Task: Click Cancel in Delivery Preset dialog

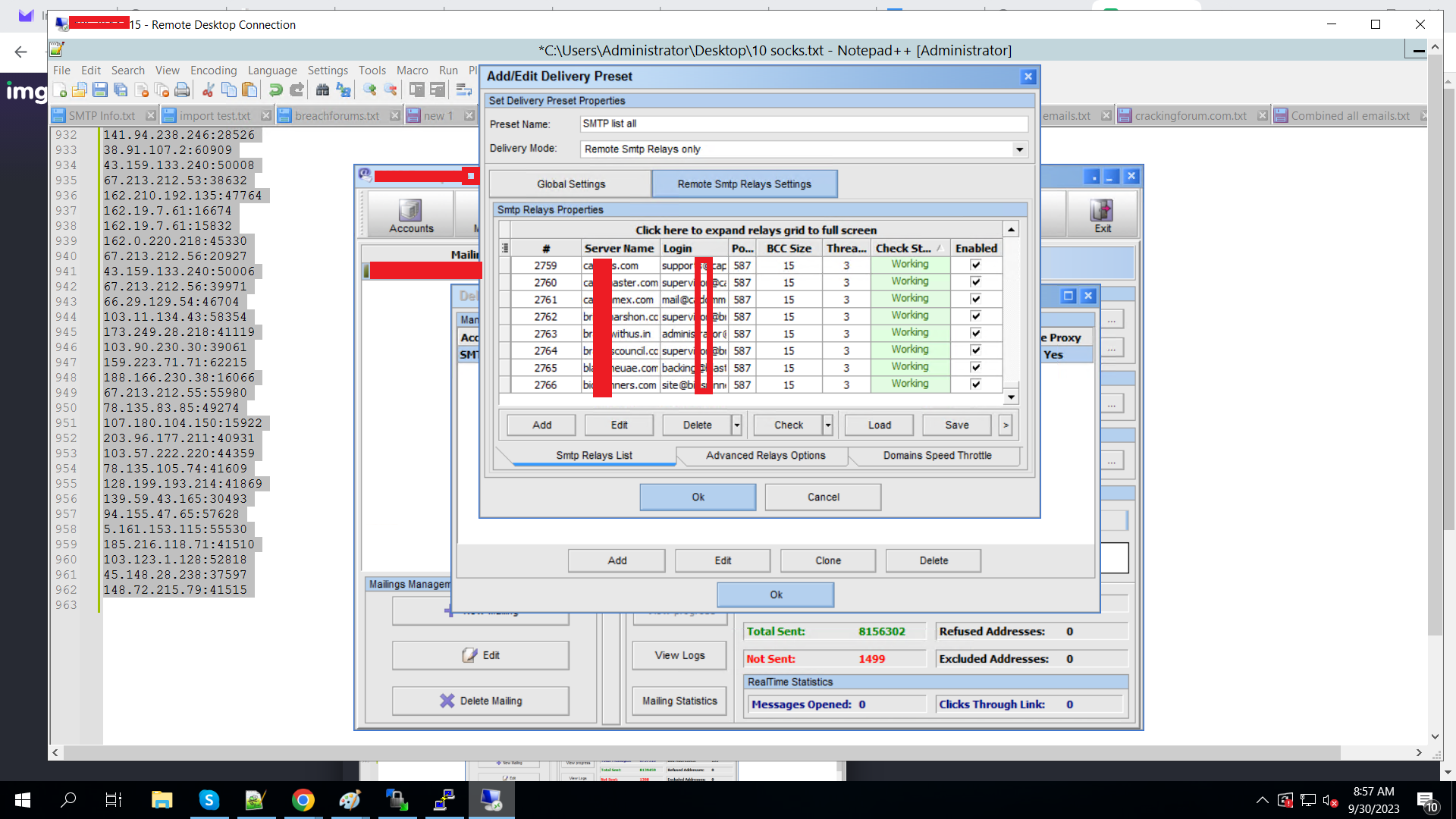Action: coord(823,497)
